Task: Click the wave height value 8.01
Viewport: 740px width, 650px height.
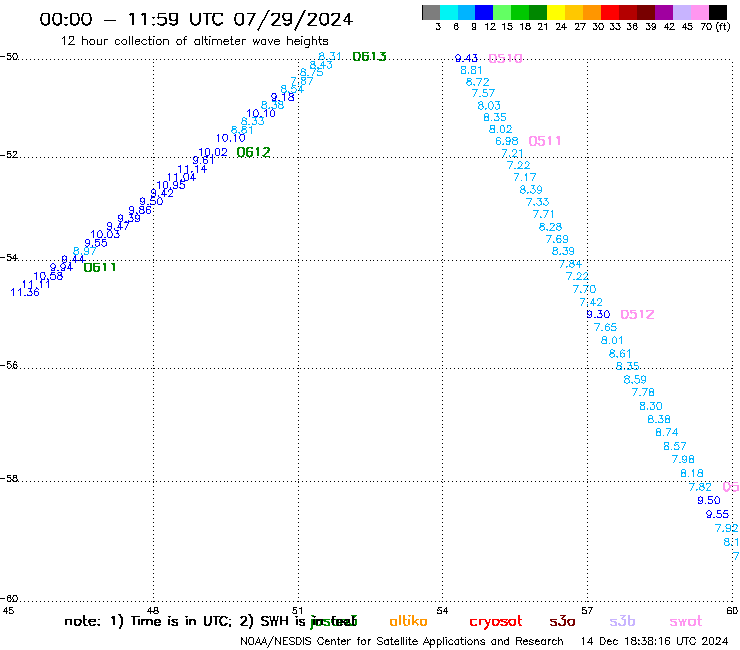Action: (x=612, y=340)
